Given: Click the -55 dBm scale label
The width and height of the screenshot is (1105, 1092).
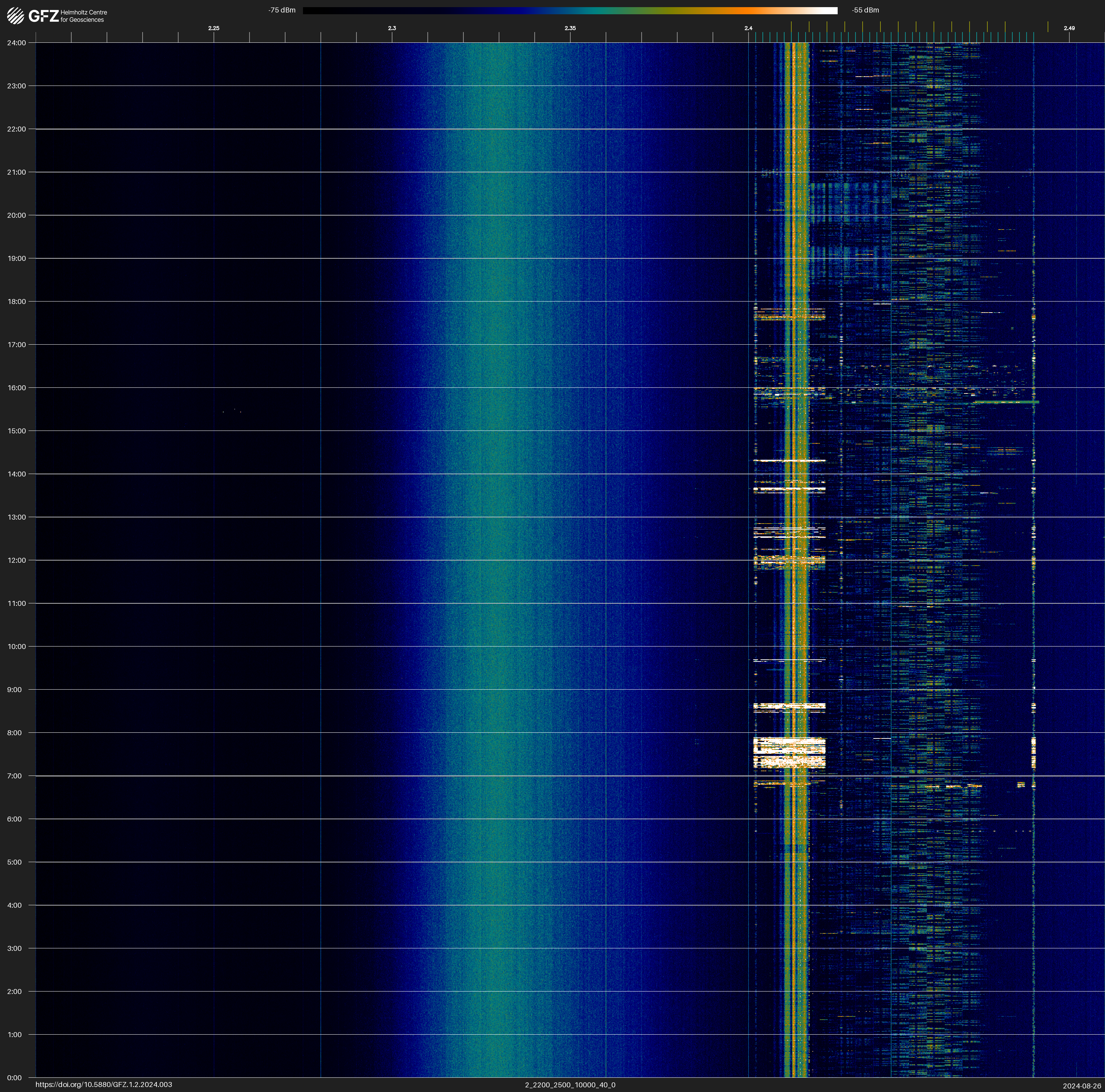Looking at the screenshot, I should [x=865, y=10].
